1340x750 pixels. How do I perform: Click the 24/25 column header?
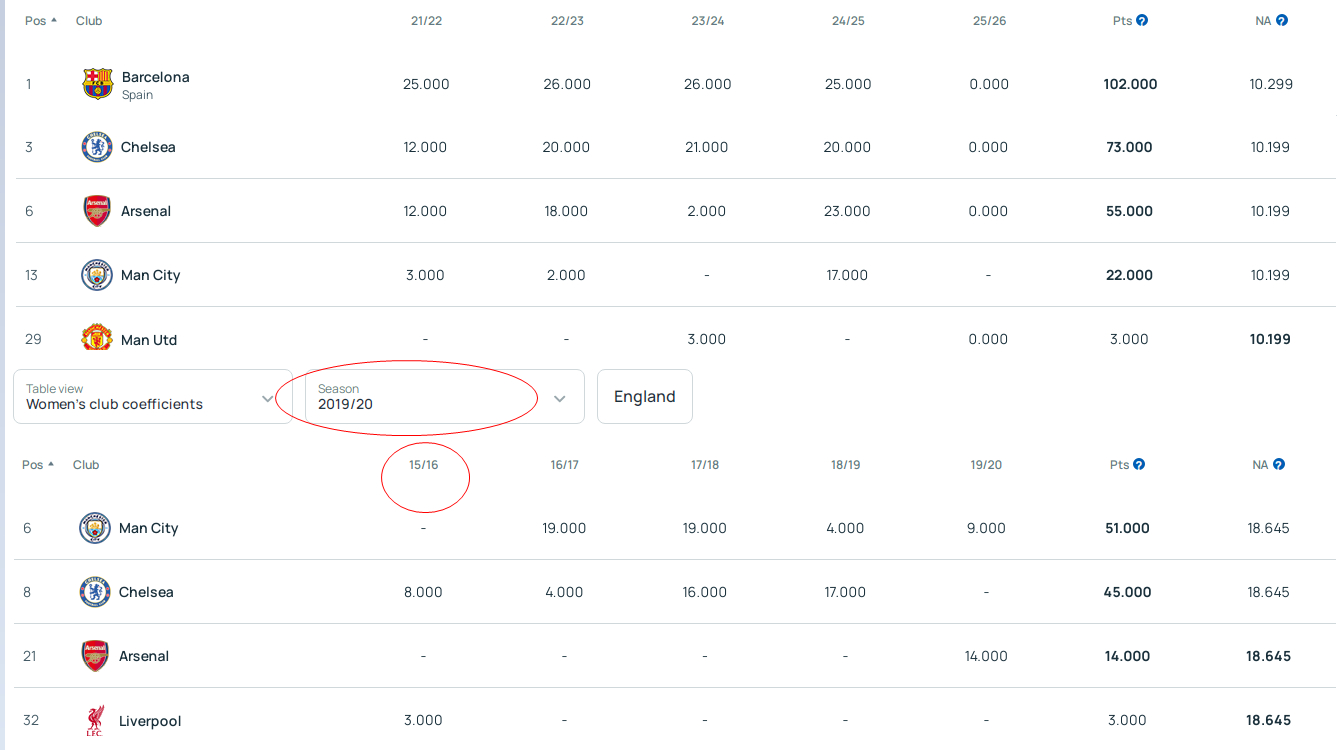[x=848, y=21]
